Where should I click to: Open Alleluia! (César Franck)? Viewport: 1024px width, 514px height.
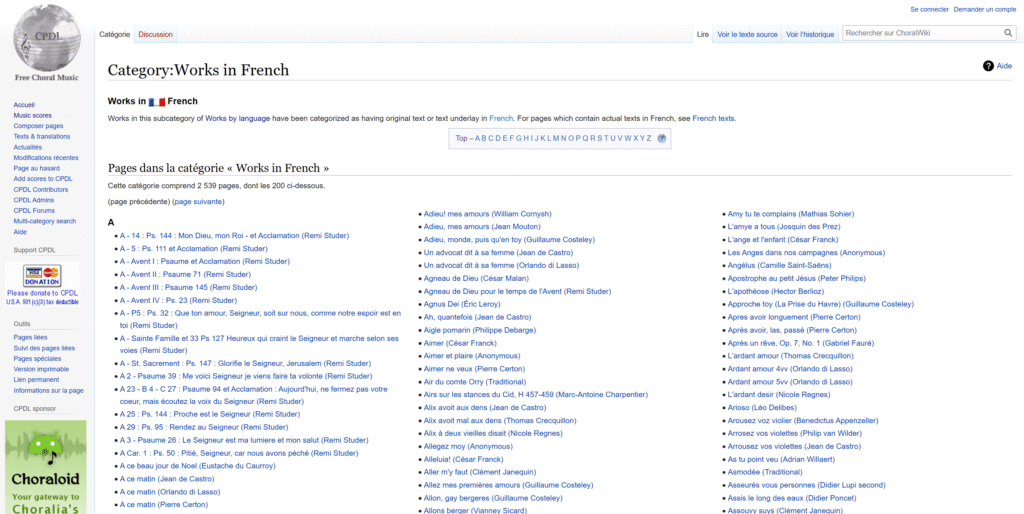[x=464, y=459]
